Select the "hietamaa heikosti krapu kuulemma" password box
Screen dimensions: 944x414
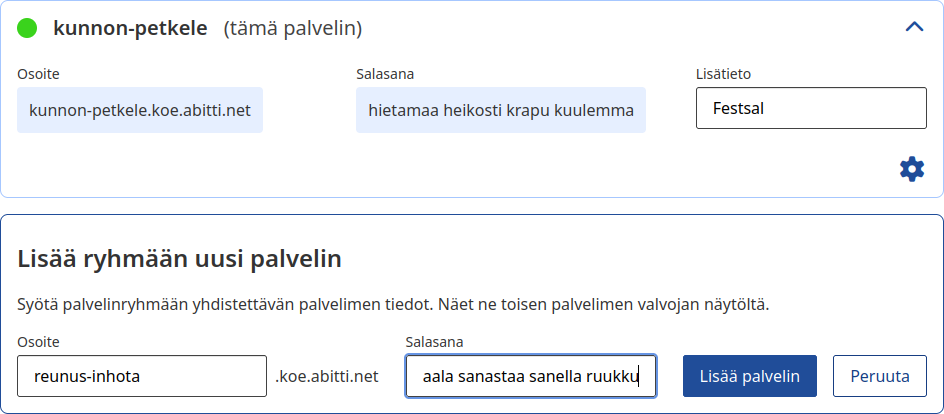(501, 110)
